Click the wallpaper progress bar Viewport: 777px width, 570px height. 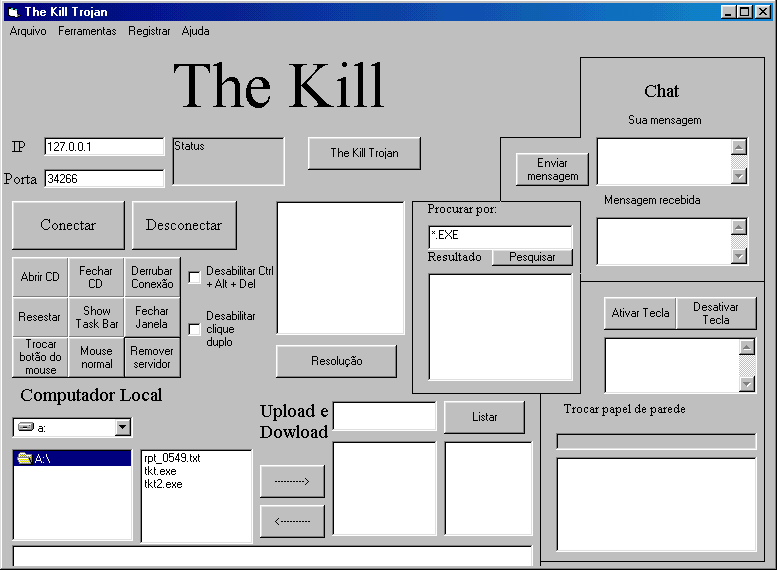tap(656, 441)
